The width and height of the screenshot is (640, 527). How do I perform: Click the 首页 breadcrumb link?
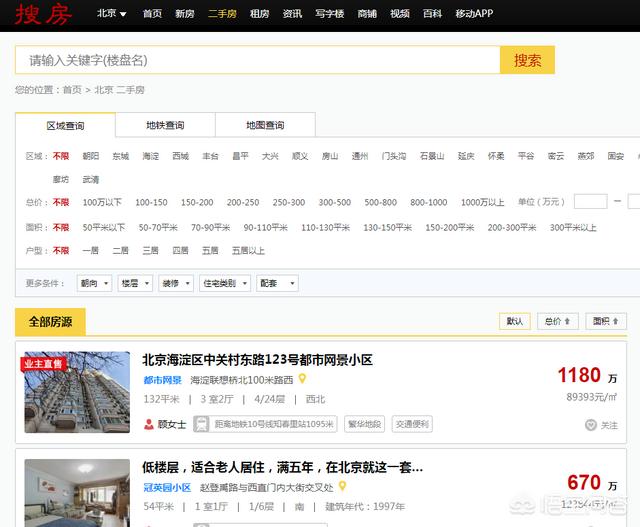pyautogui.click(x=72, y=90)
